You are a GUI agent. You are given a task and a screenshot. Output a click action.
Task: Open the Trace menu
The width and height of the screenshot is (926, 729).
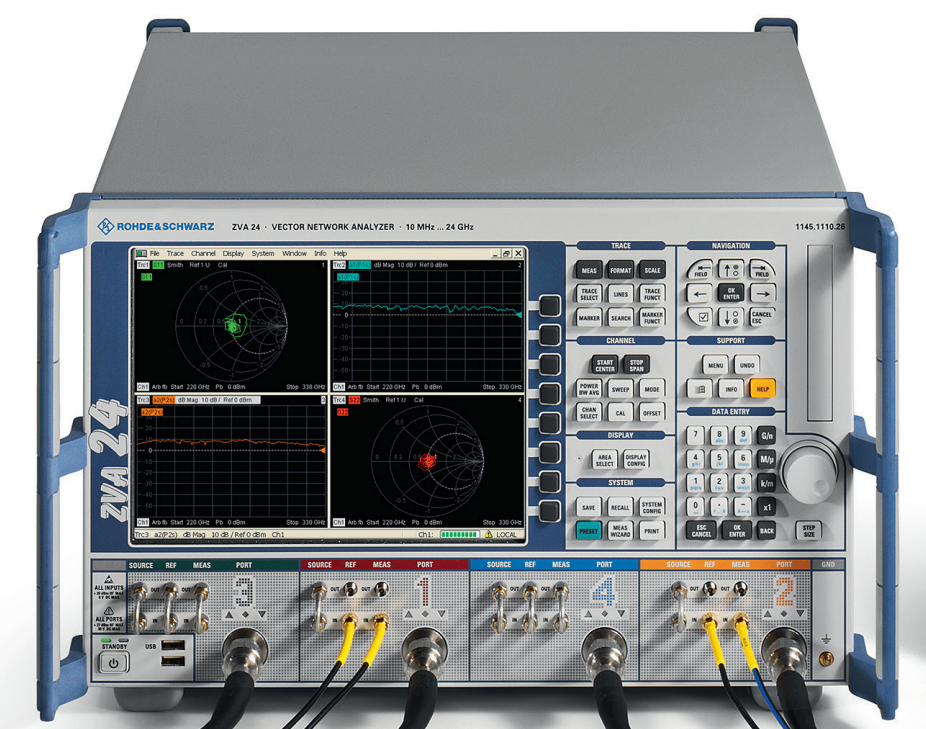[175, 253]
